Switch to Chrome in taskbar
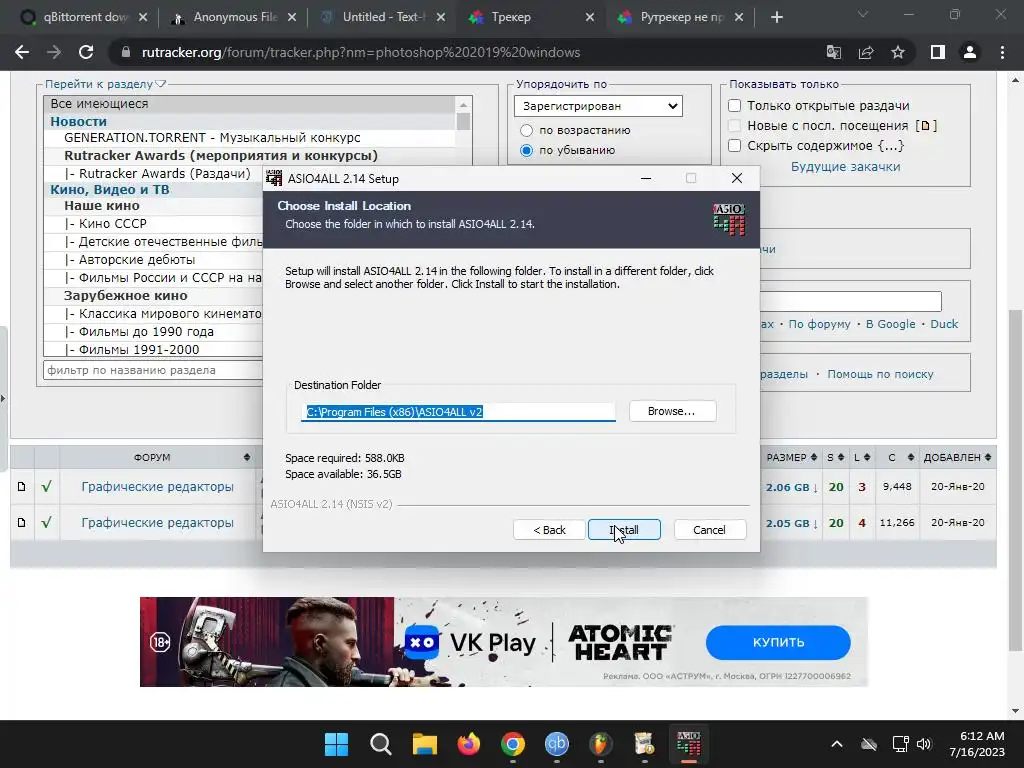Image resolution: width=1024 pixels, height=768 pixels. pos(513,744)
